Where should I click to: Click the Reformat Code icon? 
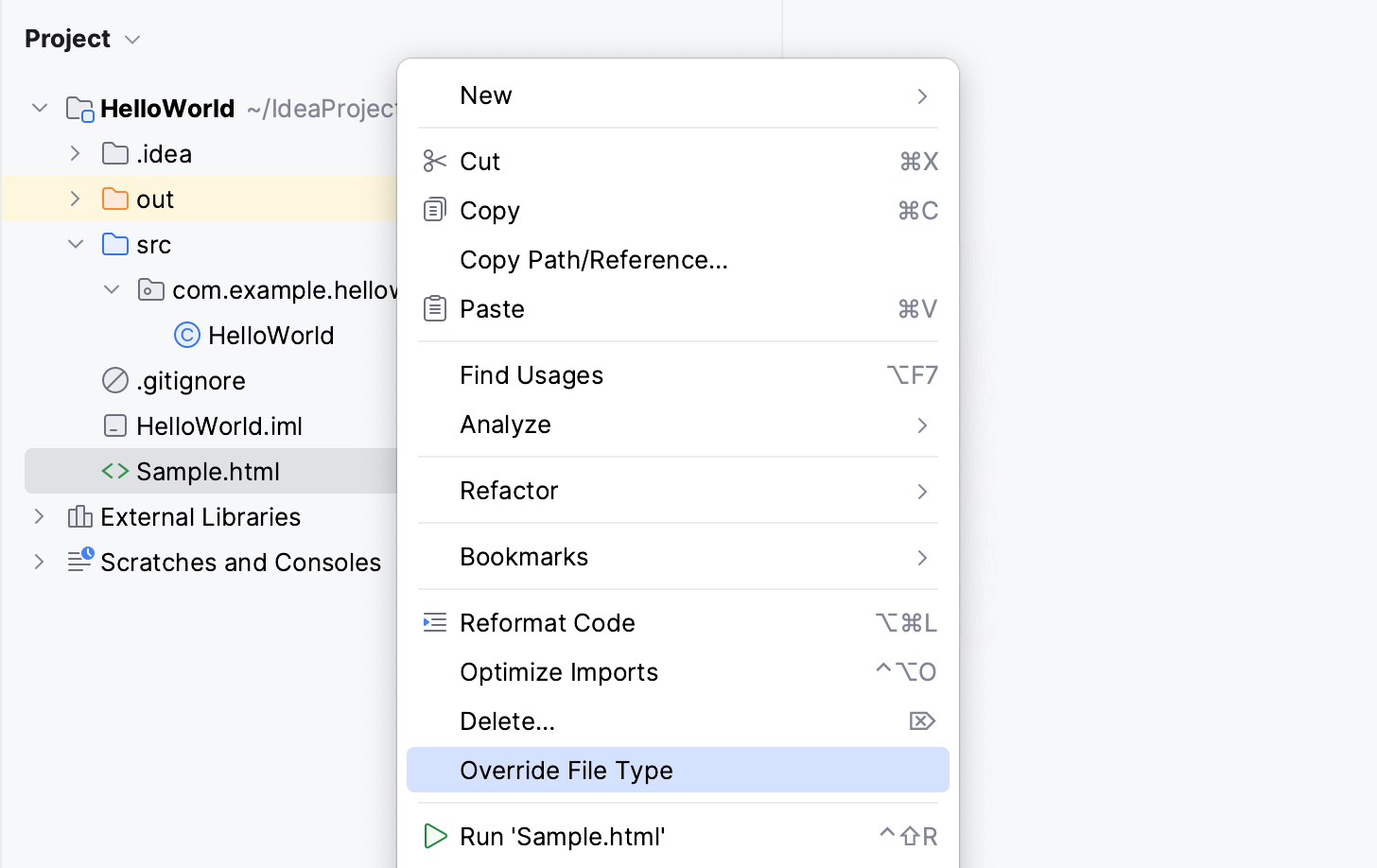[x=434, y=622]
